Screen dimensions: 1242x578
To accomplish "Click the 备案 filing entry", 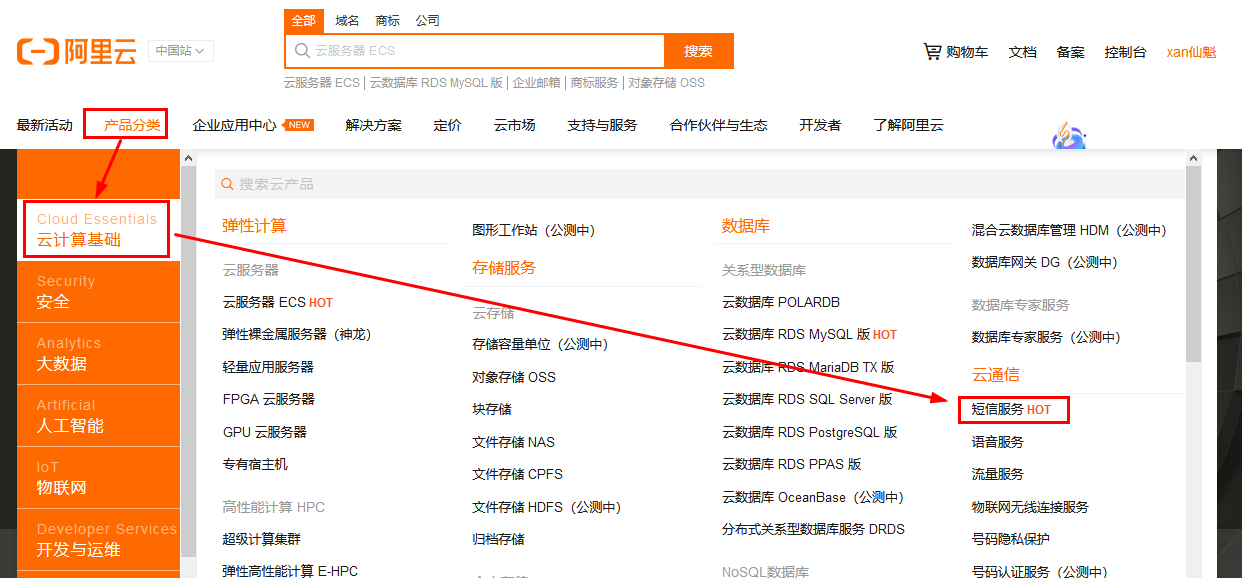I will [x=1070, y=51].
